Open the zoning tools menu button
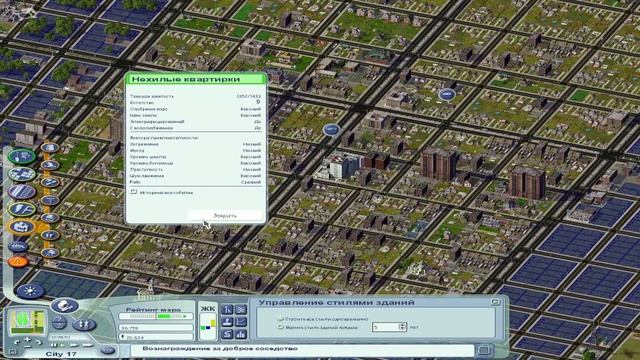This screenshot has height=360, width=640. (22, 174)
